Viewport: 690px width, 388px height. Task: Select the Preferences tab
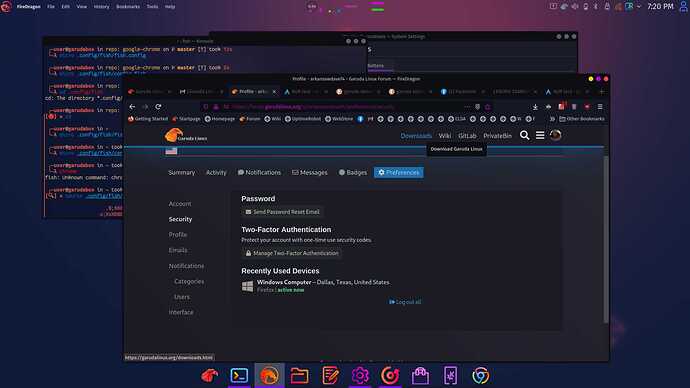399,172
